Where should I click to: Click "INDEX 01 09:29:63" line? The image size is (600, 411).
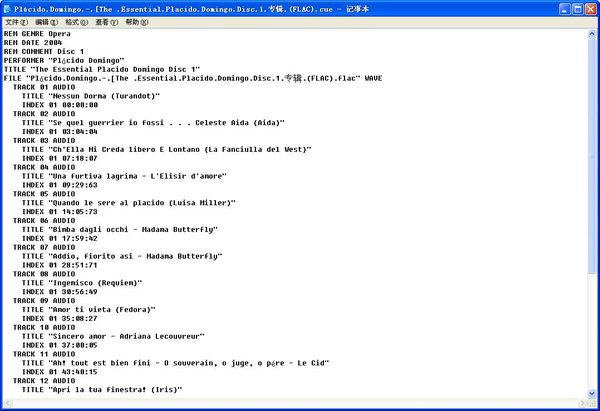coord(60,185)
